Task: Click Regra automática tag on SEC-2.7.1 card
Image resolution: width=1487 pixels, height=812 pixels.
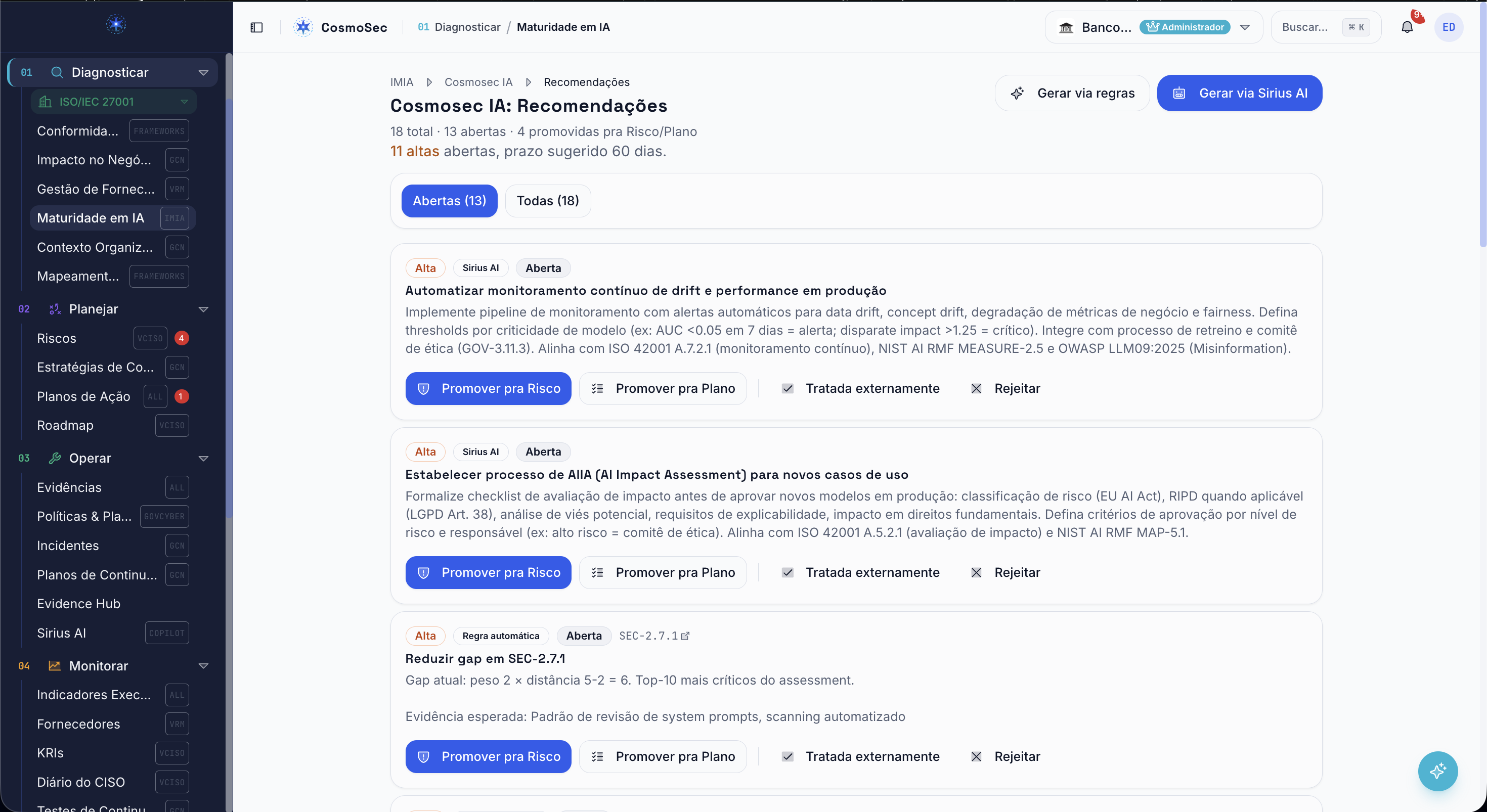Action: [501, 636]
